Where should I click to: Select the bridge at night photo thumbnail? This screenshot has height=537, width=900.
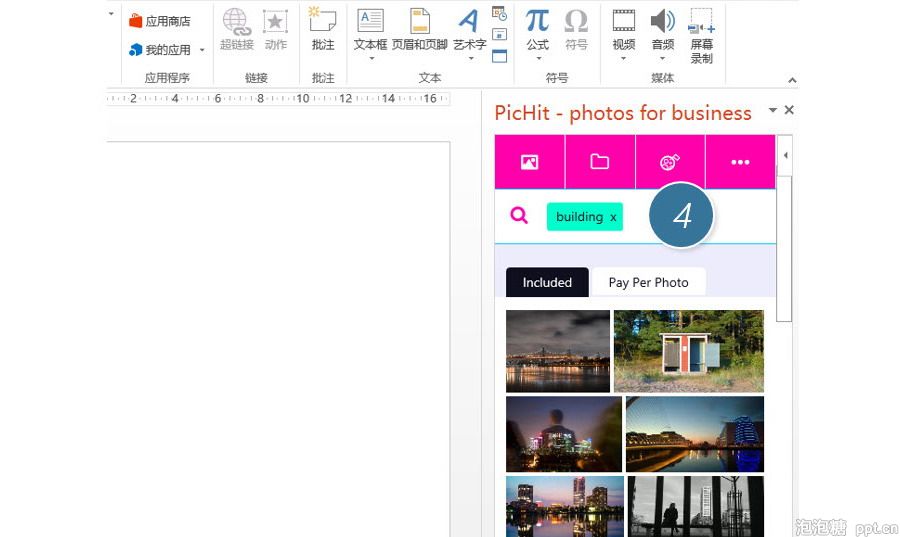tap(557, 351)
